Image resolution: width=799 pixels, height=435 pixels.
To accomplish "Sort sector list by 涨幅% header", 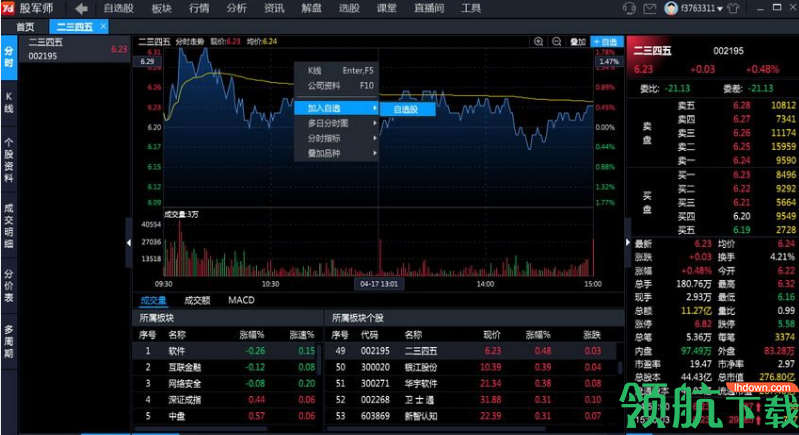I will coord(252,335).
